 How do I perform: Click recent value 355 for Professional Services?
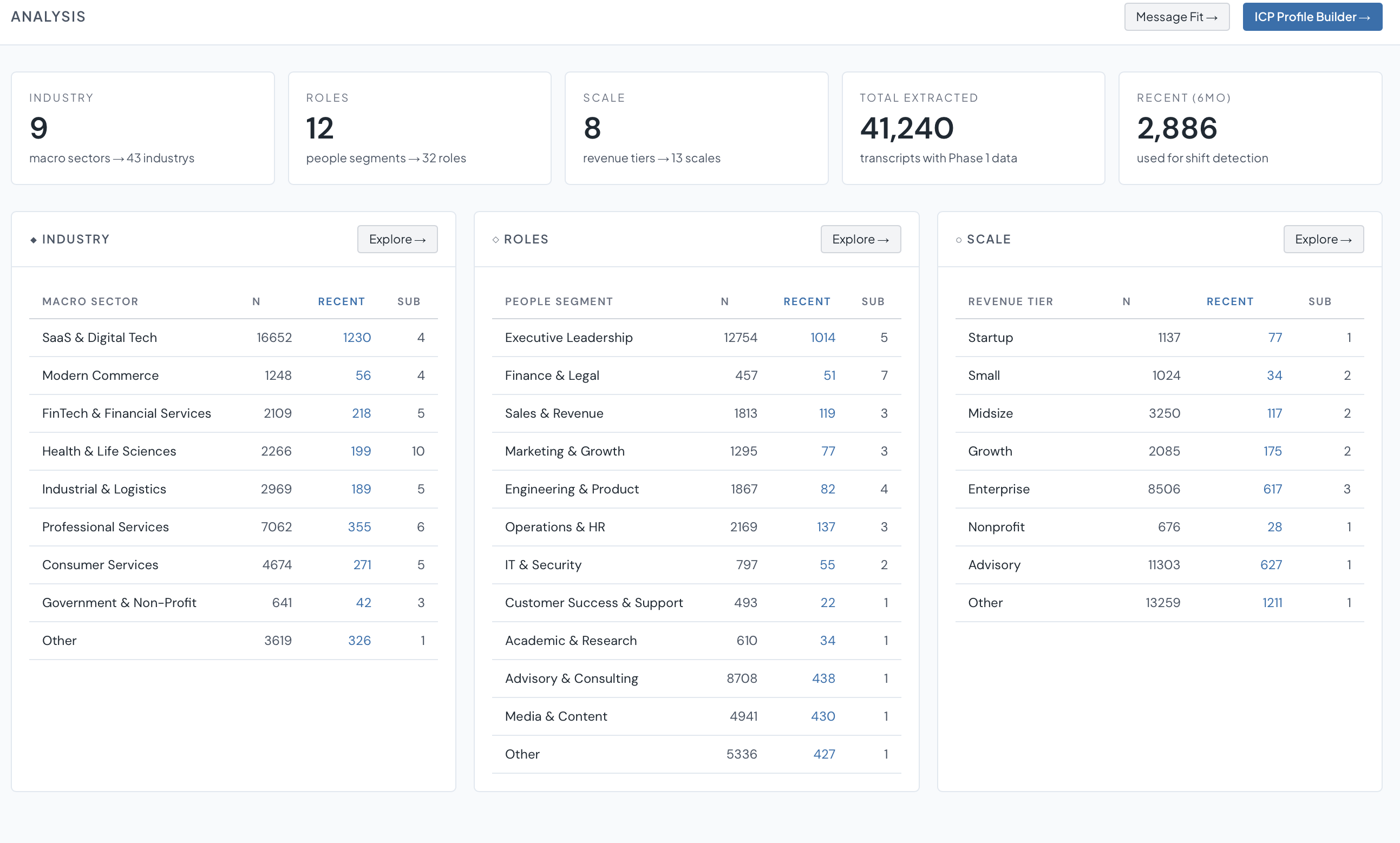pyautogui.click(x=359, y=526)
